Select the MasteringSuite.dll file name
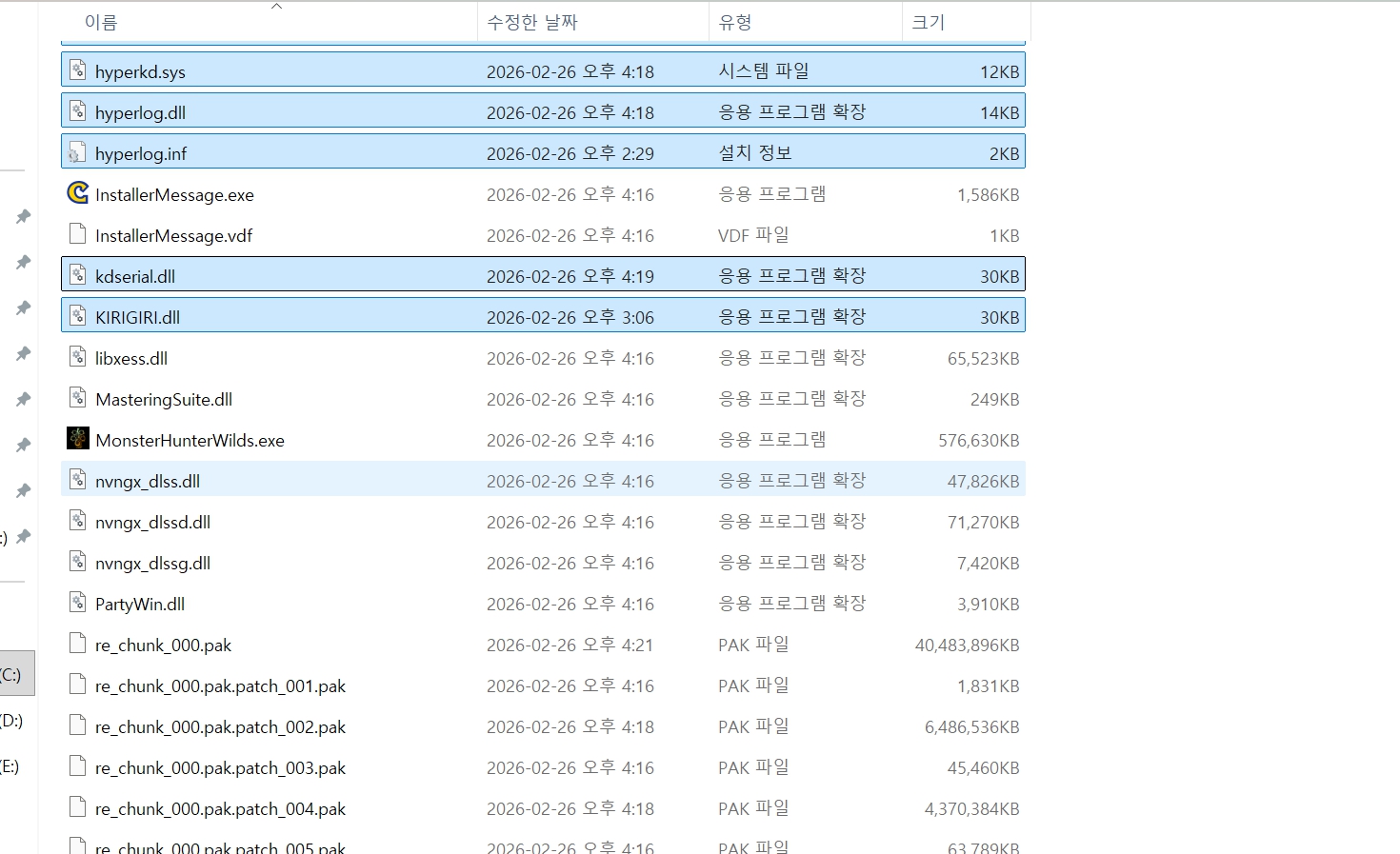Screen dimensions: 1400x854 coord(164,400)
